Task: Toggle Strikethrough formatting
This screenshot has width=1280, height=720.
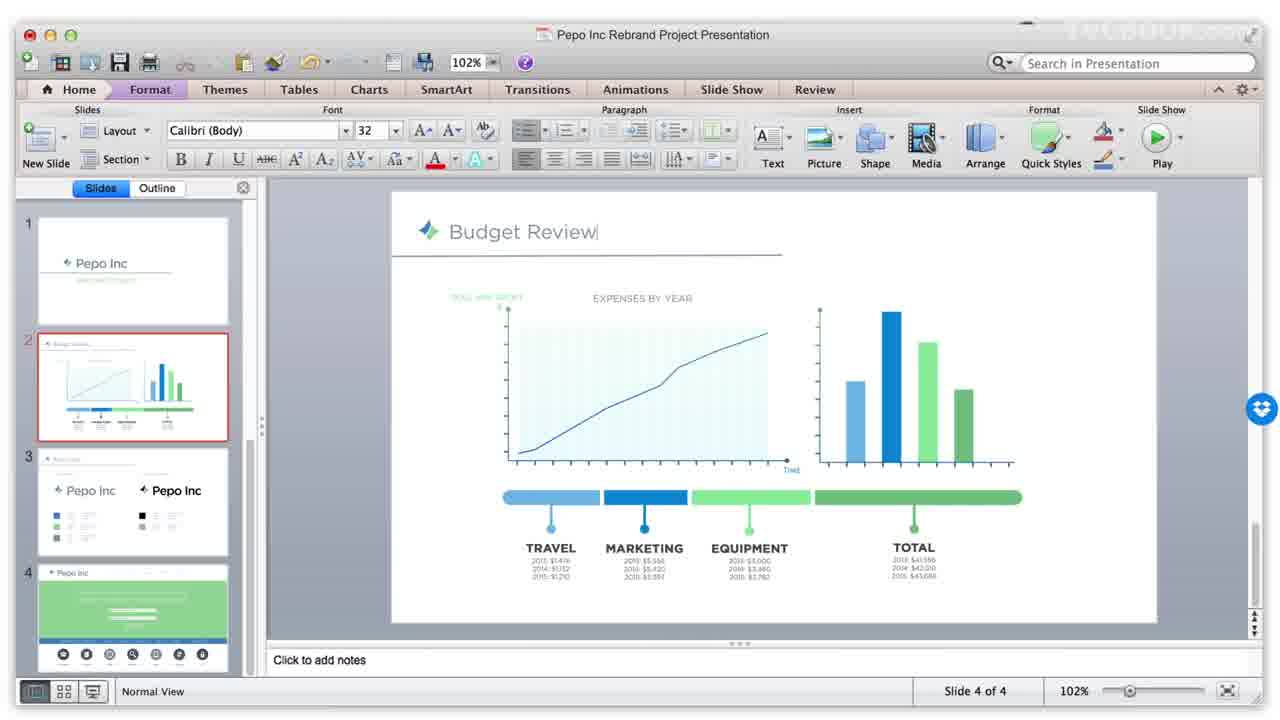Action: (x=266, y=159)
